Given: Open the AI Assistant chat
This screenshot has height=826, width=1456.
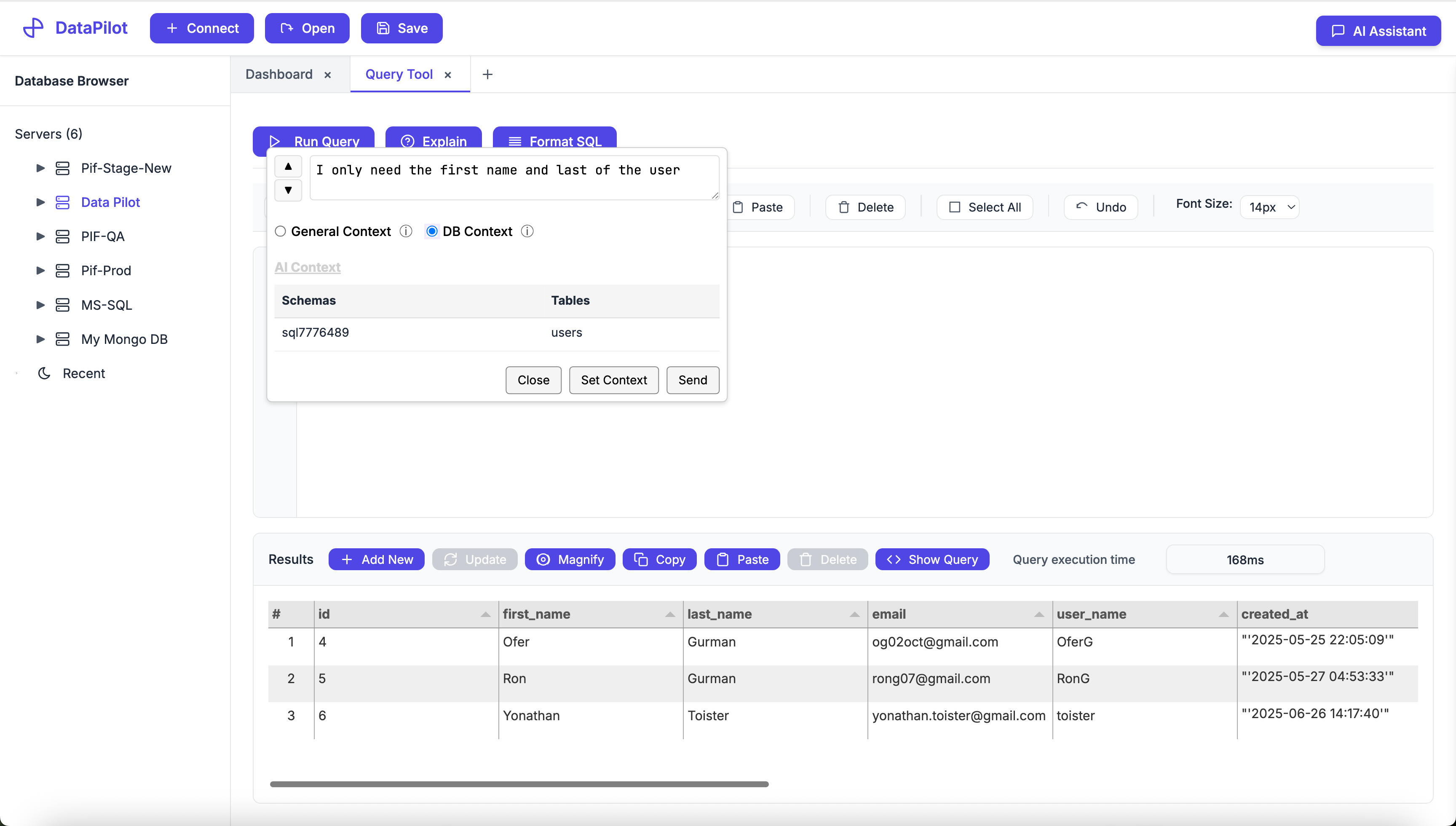Looking at the screenshot, I should click(1378, 31).
